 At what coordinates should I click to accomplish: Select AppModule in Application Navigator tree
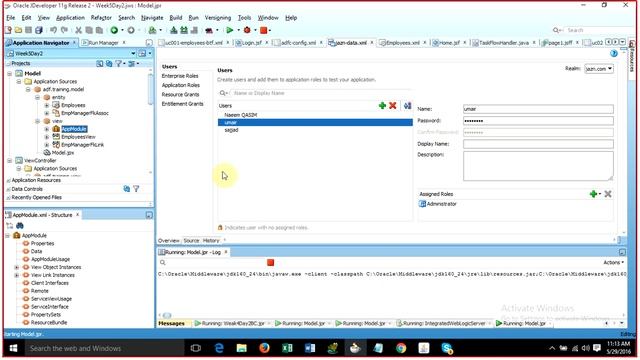pos(74,129)
